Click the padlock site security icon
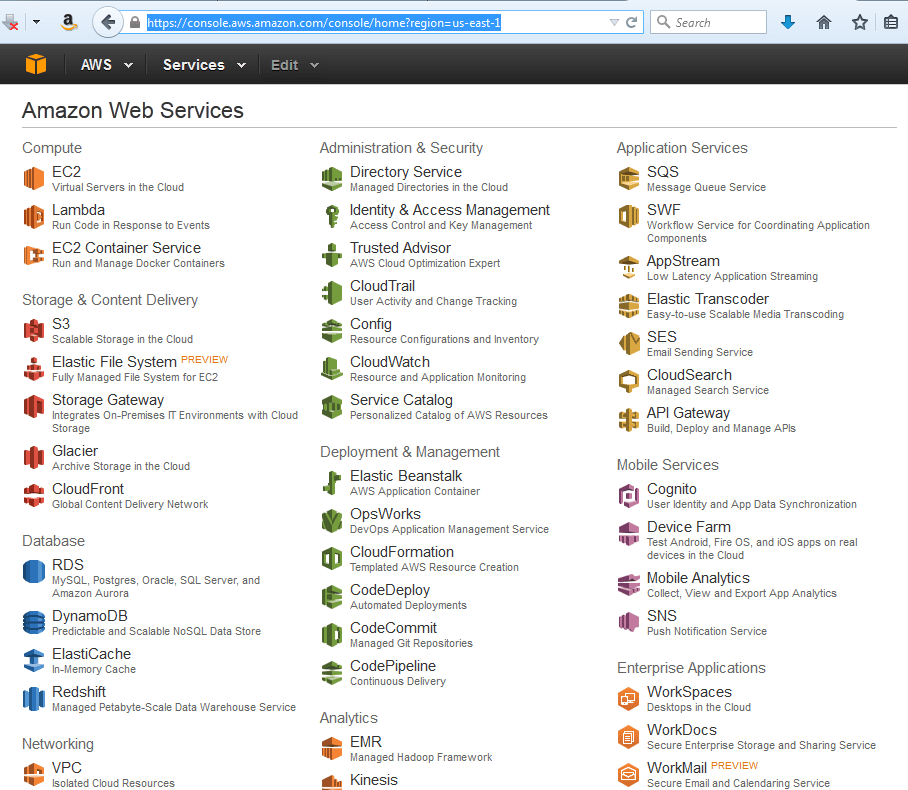Screen dimensions: 908x790 pos(135,23)
